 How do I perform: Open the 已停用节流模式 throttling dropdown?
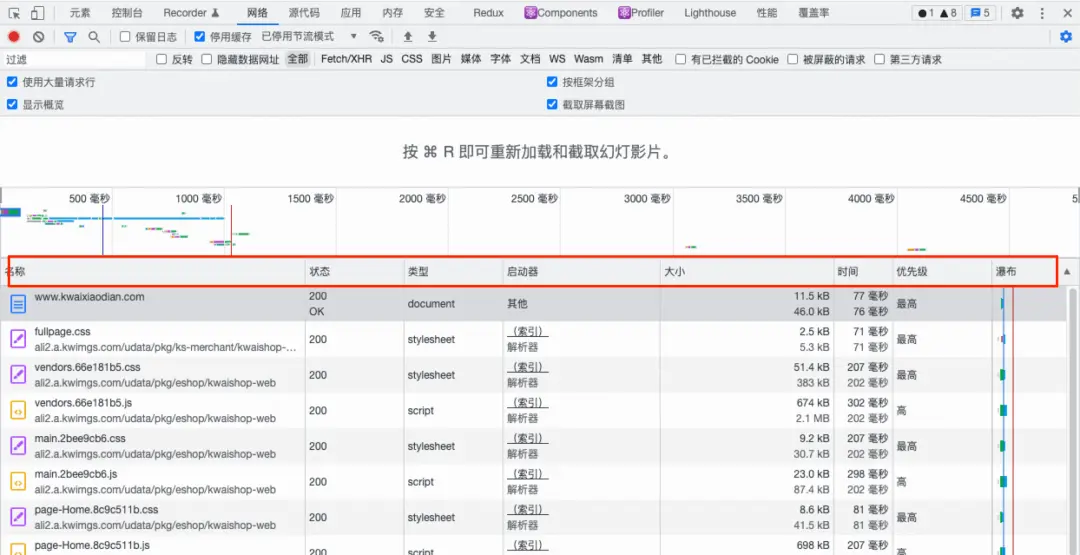tap(309, 37)
